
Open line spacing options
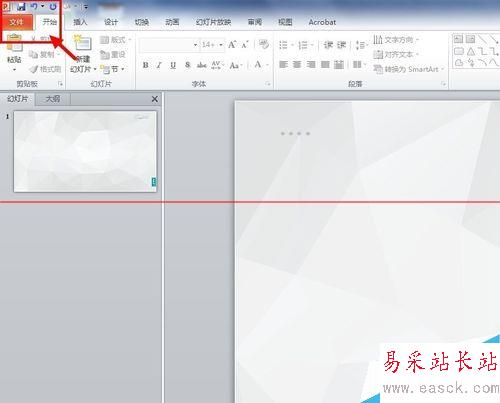click(x=361, y=45)
